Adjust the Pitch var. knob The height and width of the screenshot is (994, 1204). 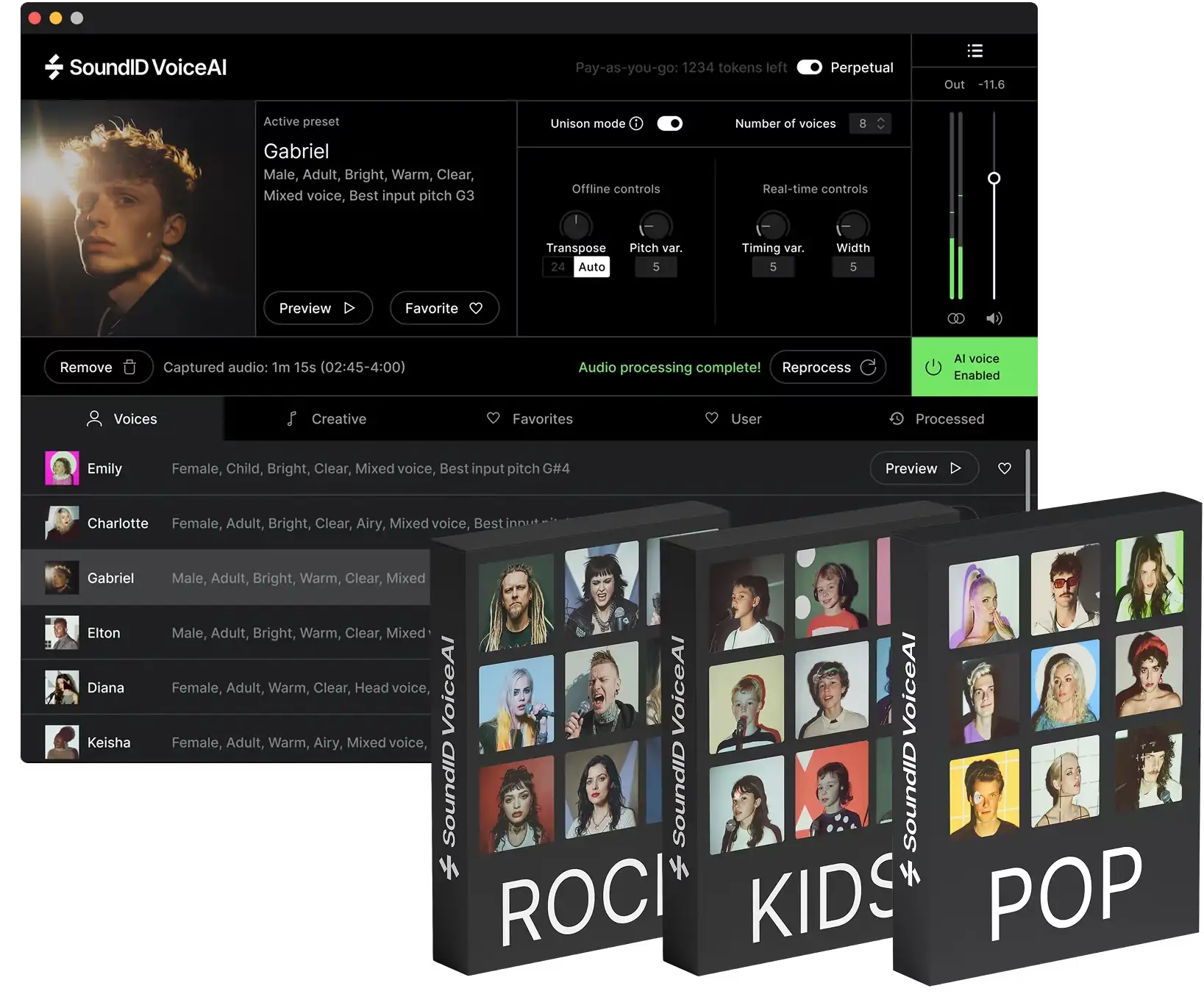click(655, 226)
